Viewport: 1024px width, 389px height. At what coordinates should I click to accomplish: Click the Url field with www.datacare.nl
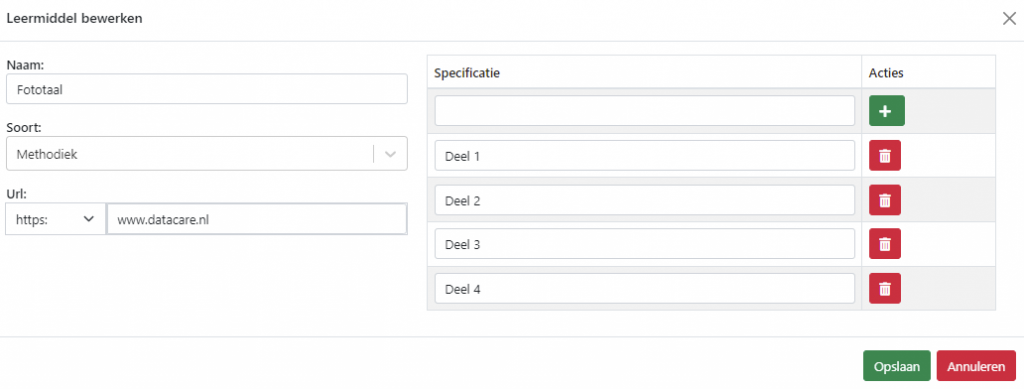tap(257, 219)
